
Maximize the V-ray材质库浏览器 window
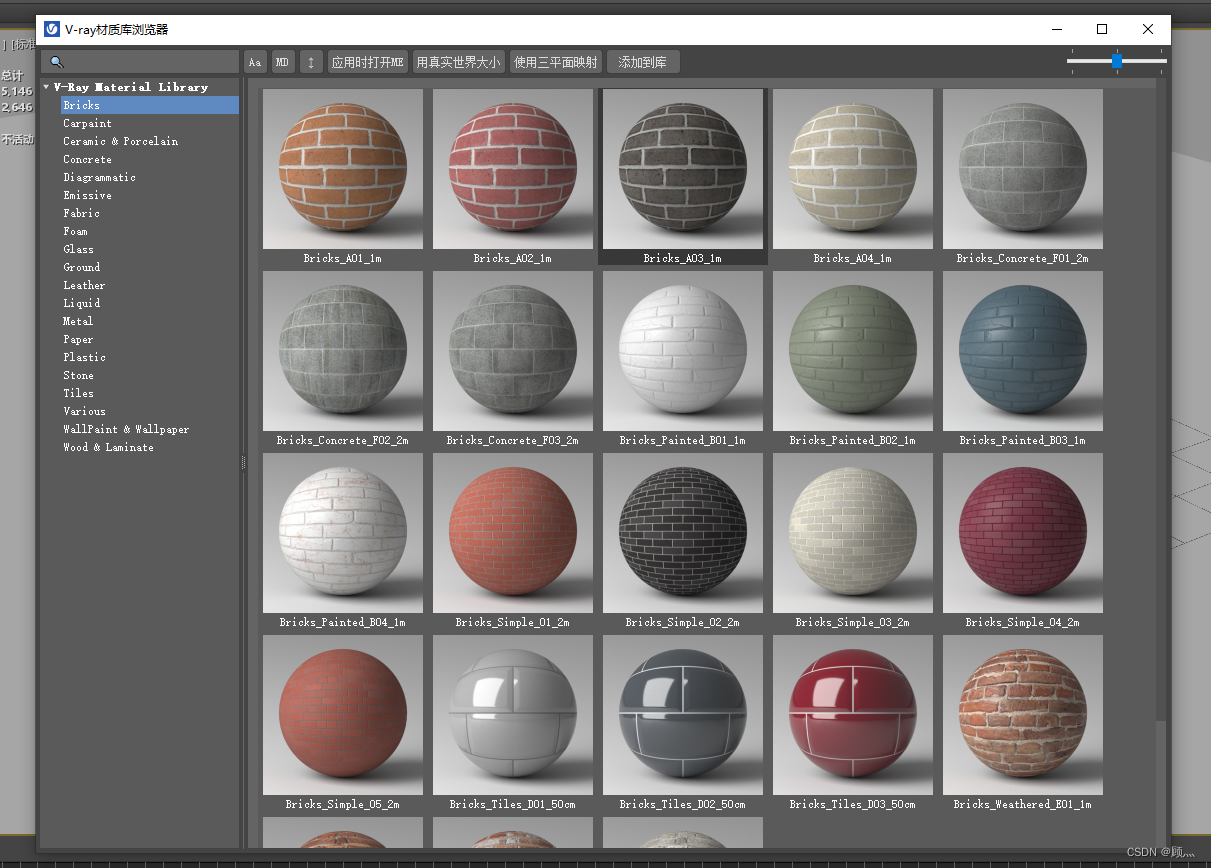[1102, 29]
